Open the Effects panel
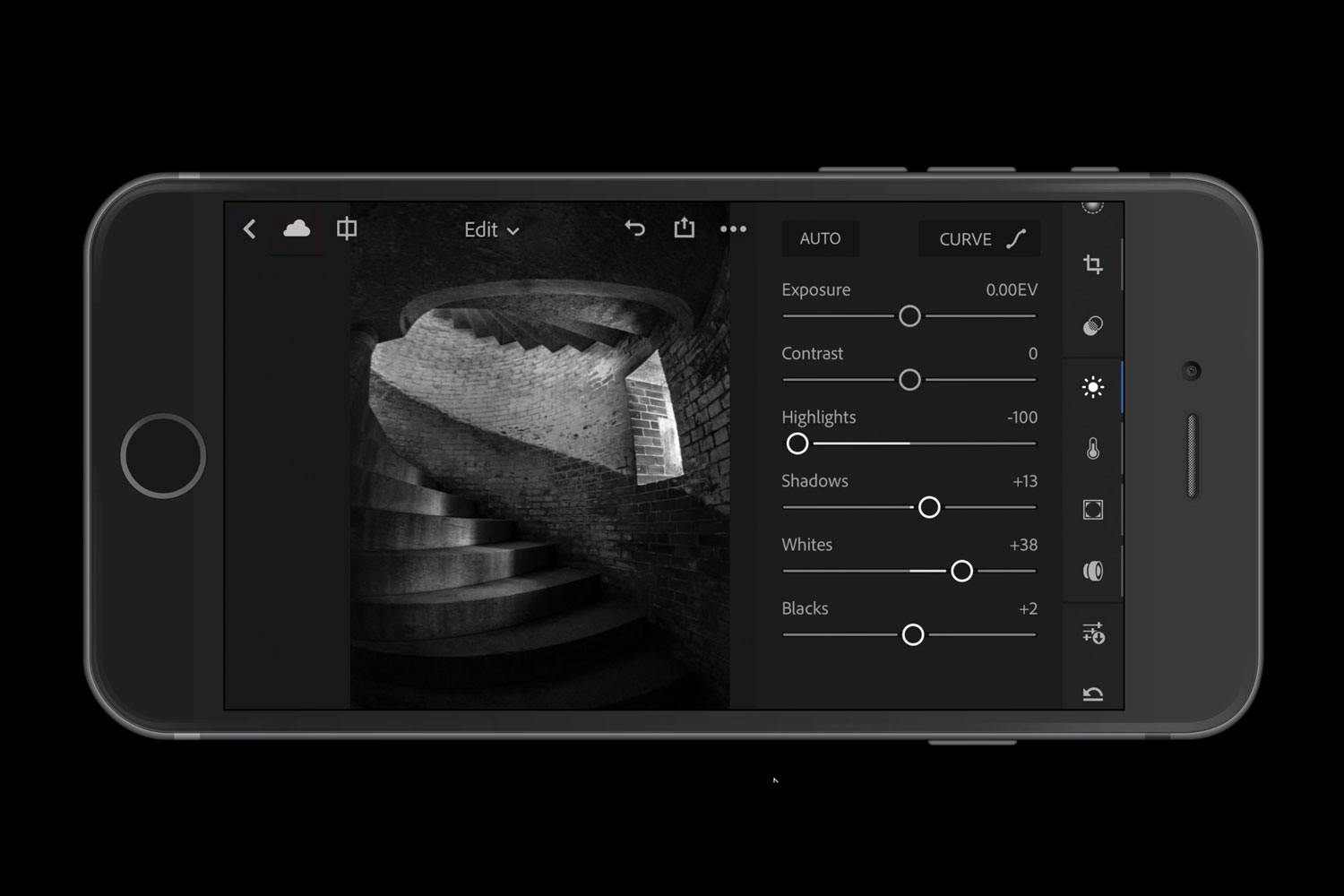The image size is (1344, 896). (1093, 508)
